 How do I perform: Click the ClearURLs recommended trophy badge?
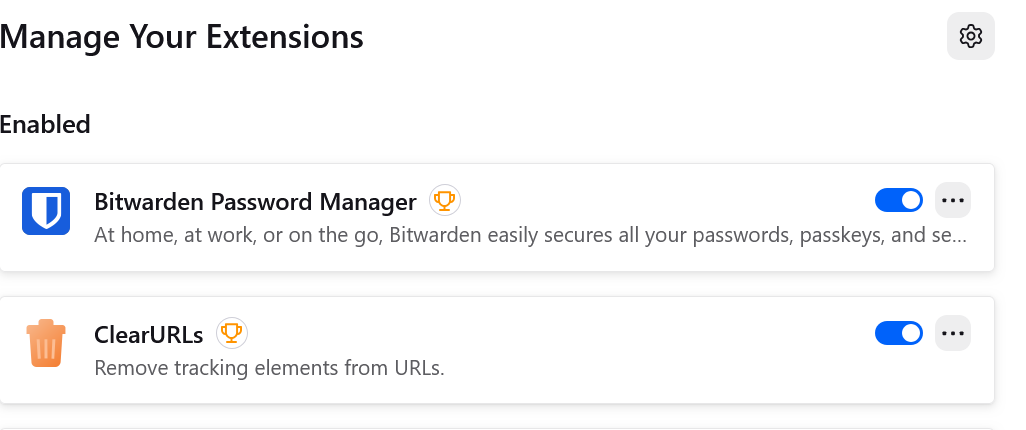coord(232,332)
